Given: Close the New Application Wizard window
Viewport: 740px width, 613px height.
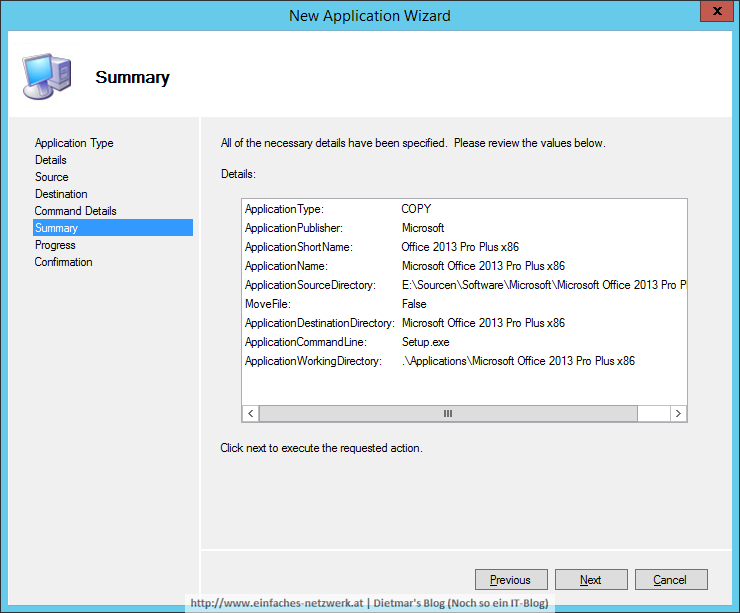Looking at the screenshot, I should pos(717,11).
